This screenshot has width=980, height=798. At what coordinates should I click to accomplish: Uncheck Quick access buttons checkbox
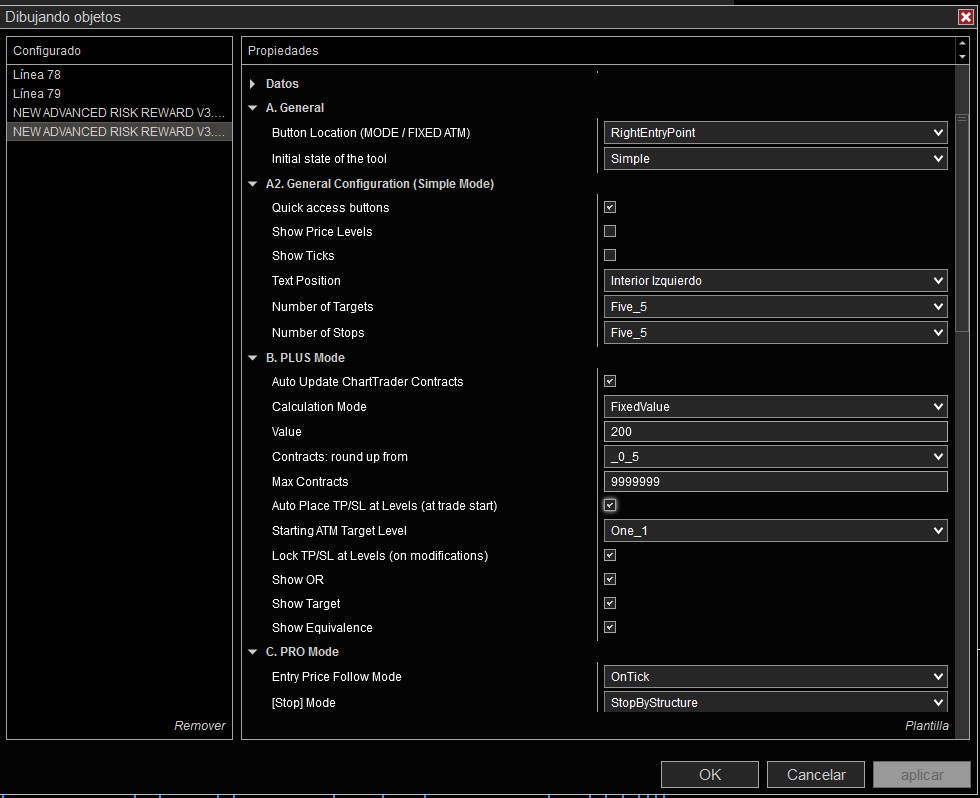click(610, 208)
